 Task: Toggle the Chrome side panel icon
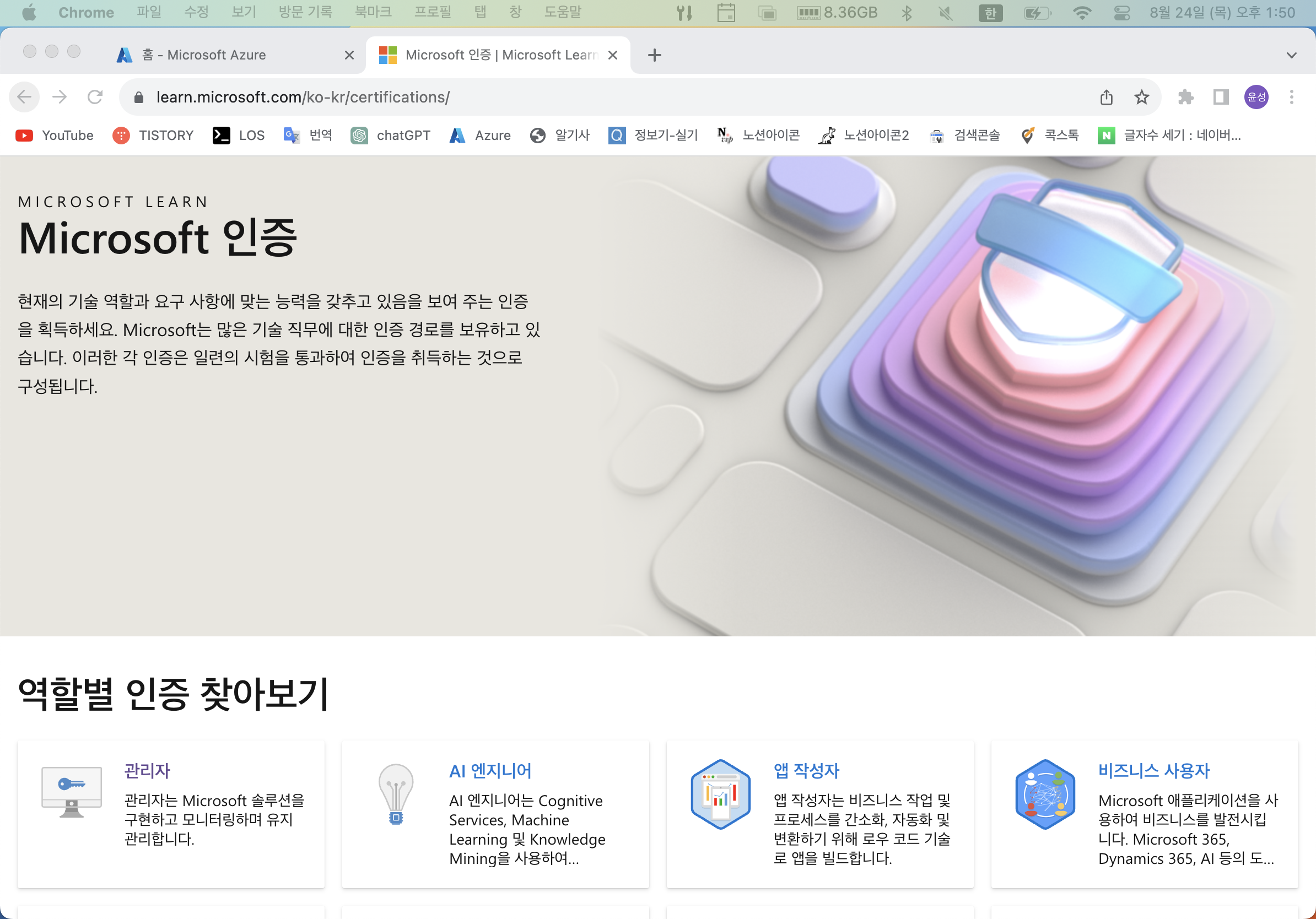point(1220,97)
